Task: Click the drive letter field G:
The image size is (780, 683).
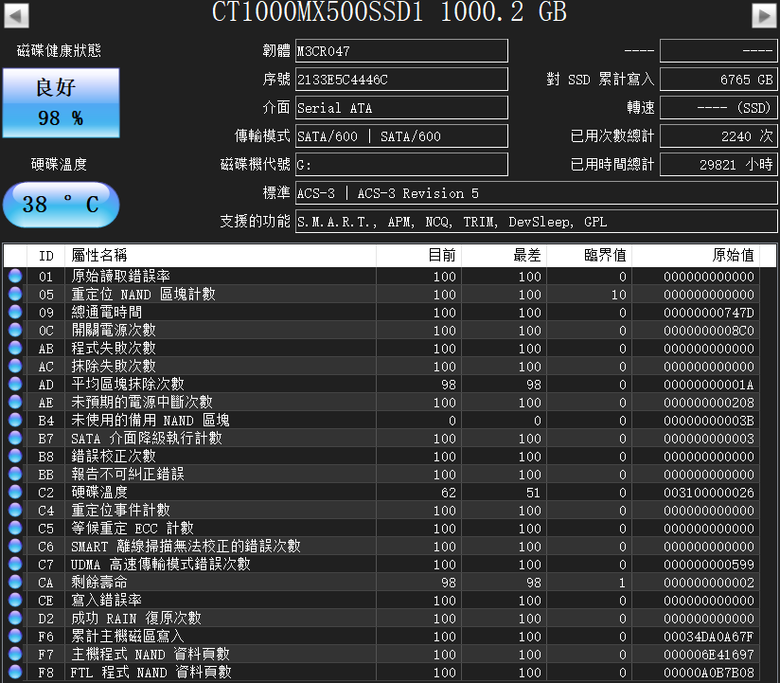Action: point(401,164)
